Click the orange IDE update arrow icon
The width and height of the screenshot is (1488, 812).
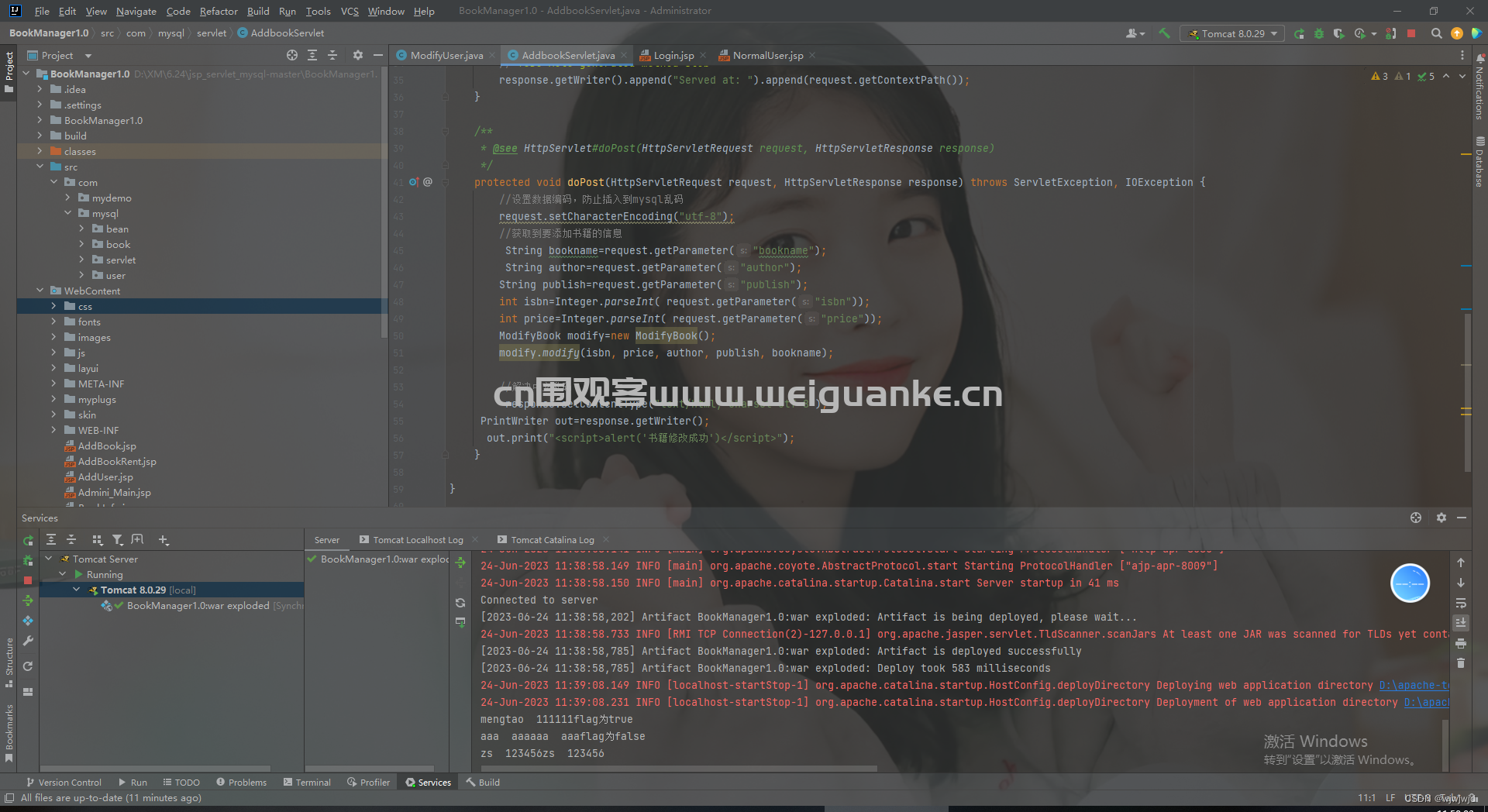[1457, 33]
